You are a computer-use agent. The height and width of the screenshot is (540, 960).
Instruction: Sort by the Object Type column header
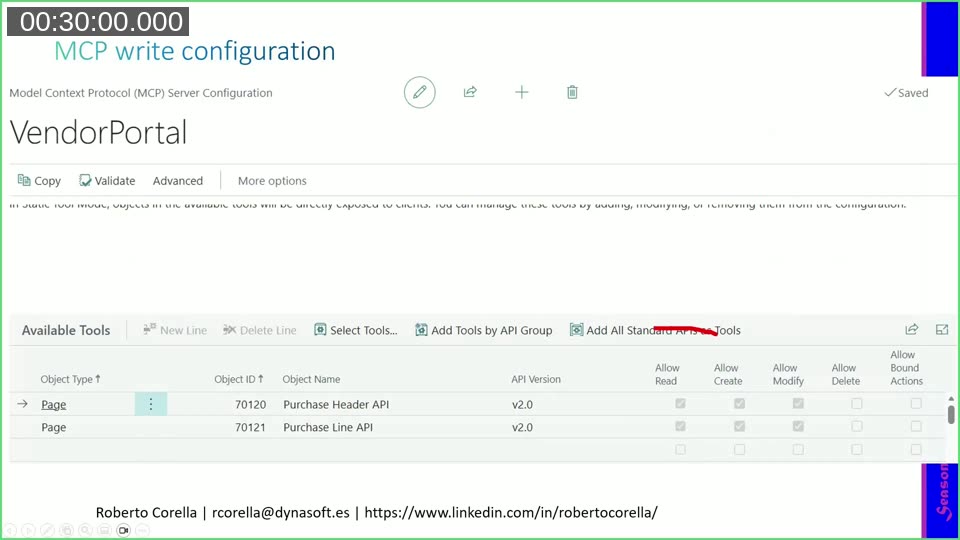point(70,379)
